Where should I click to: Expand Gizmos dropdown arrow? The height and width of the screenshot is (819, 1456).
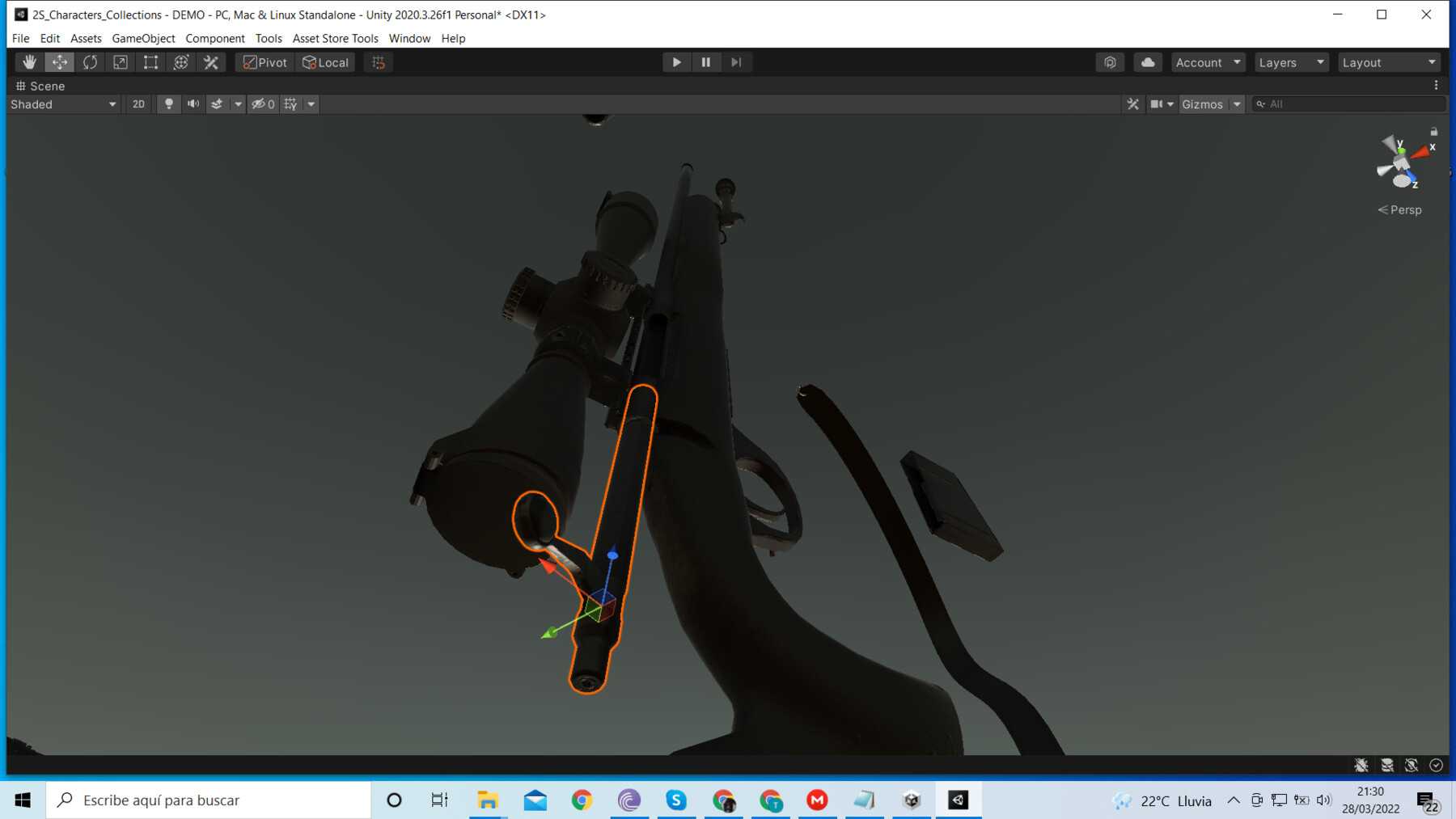coord(1237,104)
